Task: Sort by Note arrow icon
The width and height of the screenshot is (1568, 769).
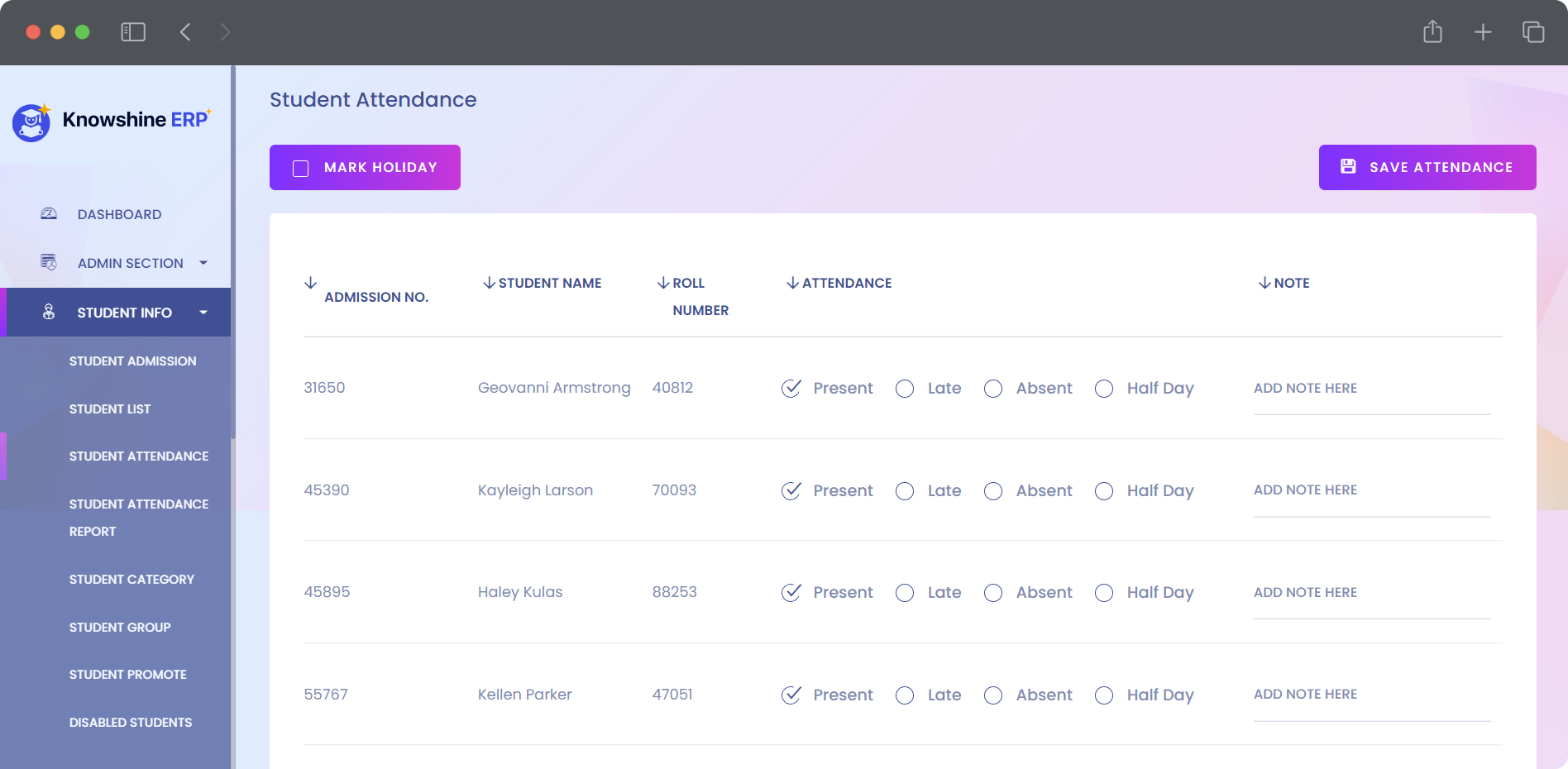Action: (1264, 283)
